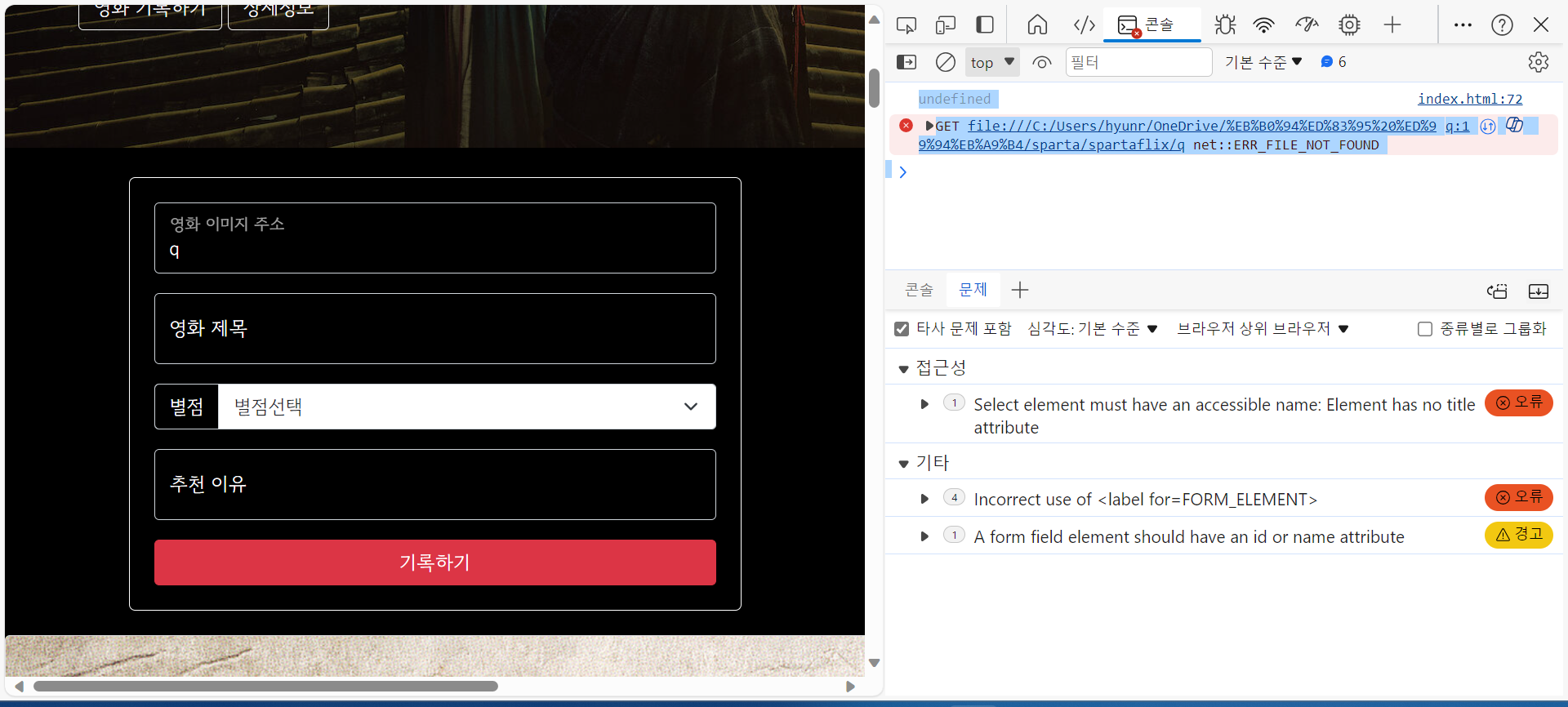The width and height of the screenshot is (1568, 707).
Task: Collapse the other issues section
Action: click(903, 464)
